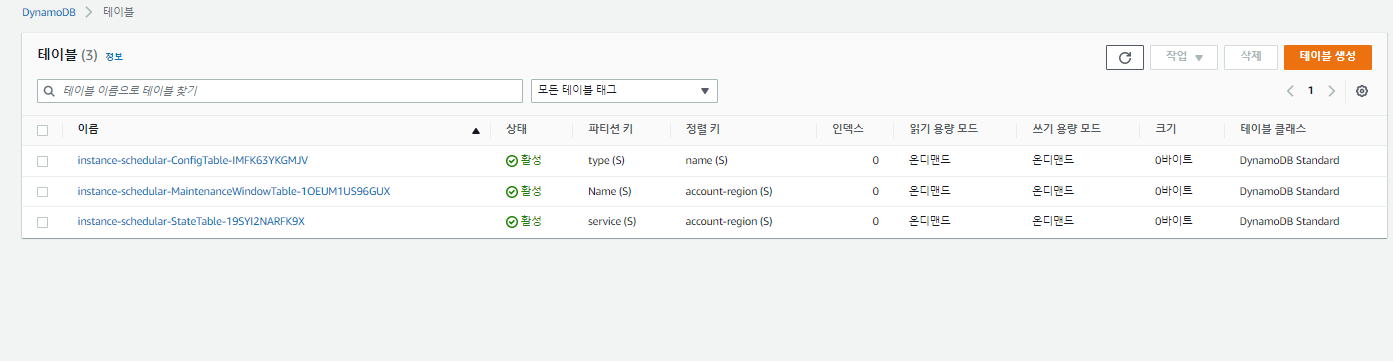Open the table settings gear icon
This screenshot has height=361, width=1393.
point(1362,91)
